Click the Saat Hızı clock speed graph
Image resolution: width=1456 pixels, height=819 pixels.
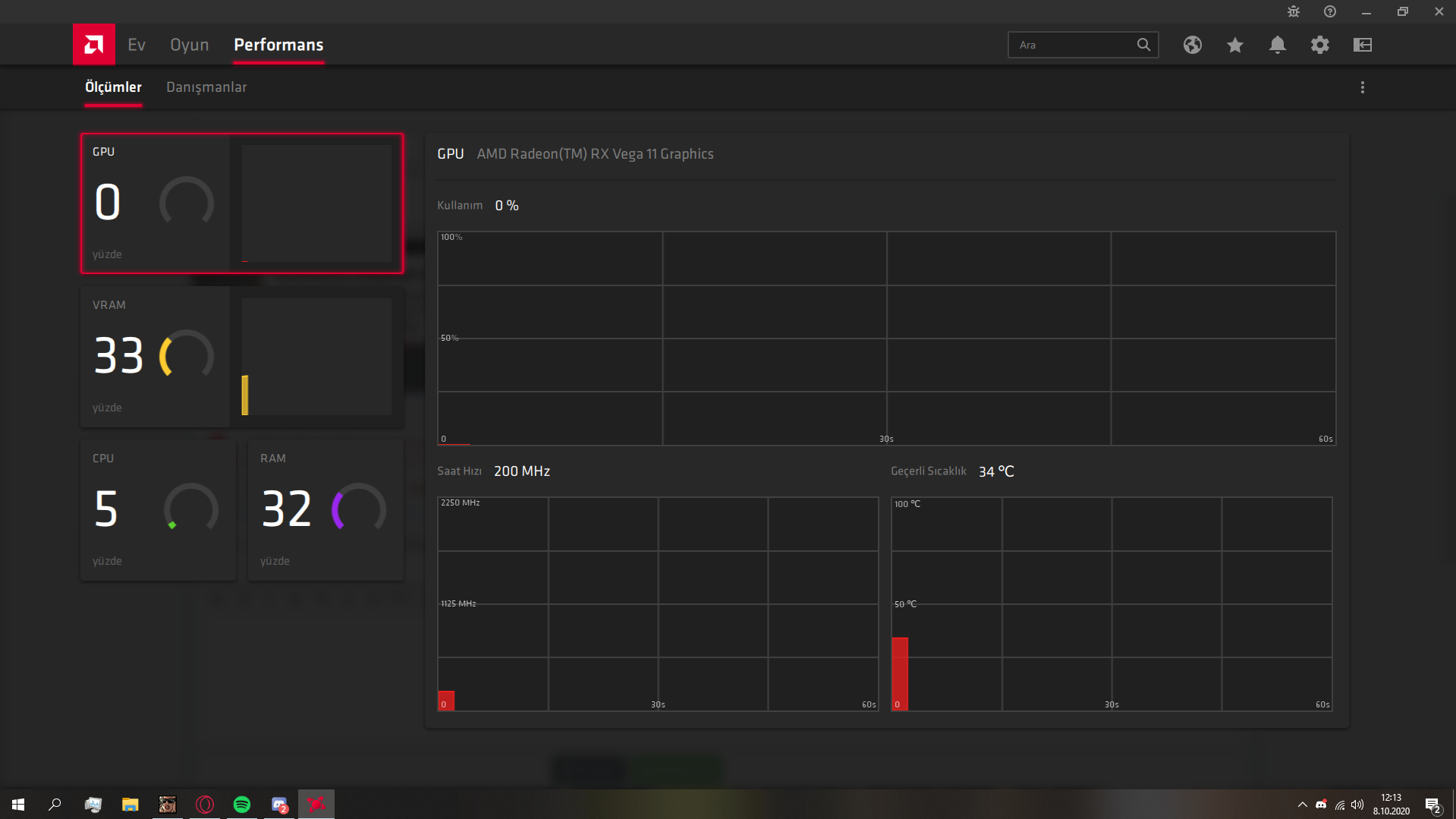click(x=658, y=604)
